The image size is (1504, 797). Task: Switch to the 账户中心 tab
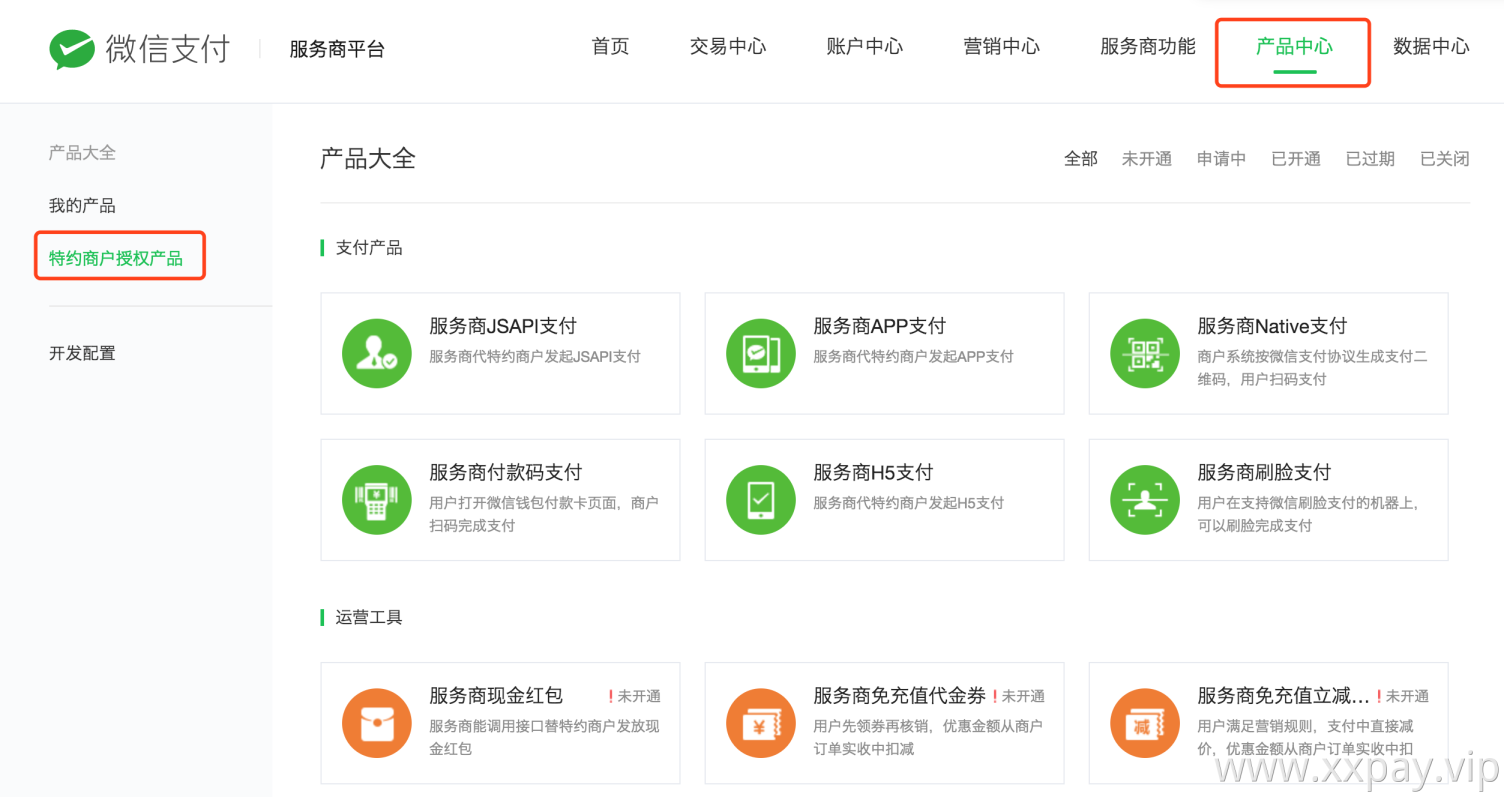[865, 46]
